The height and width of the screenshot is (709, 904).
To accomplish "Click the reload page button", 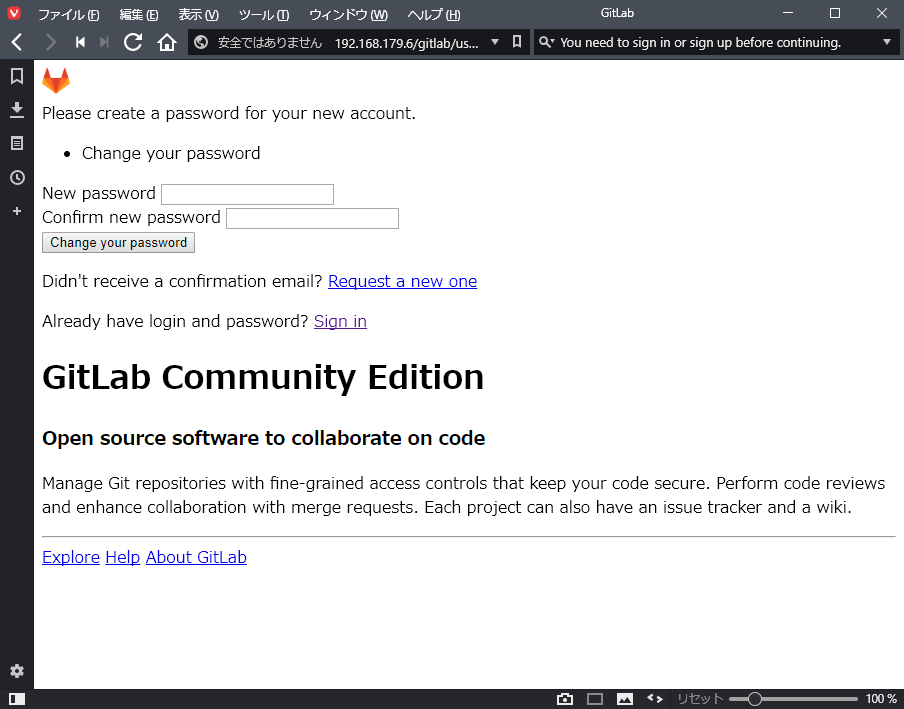I will point(133,42).
